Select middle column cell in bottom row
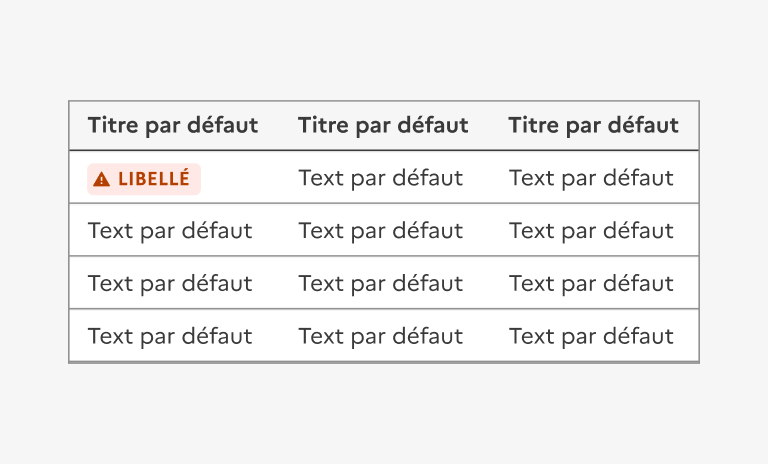Viewport: 768px width, 464px height. [x=381, y=337]
